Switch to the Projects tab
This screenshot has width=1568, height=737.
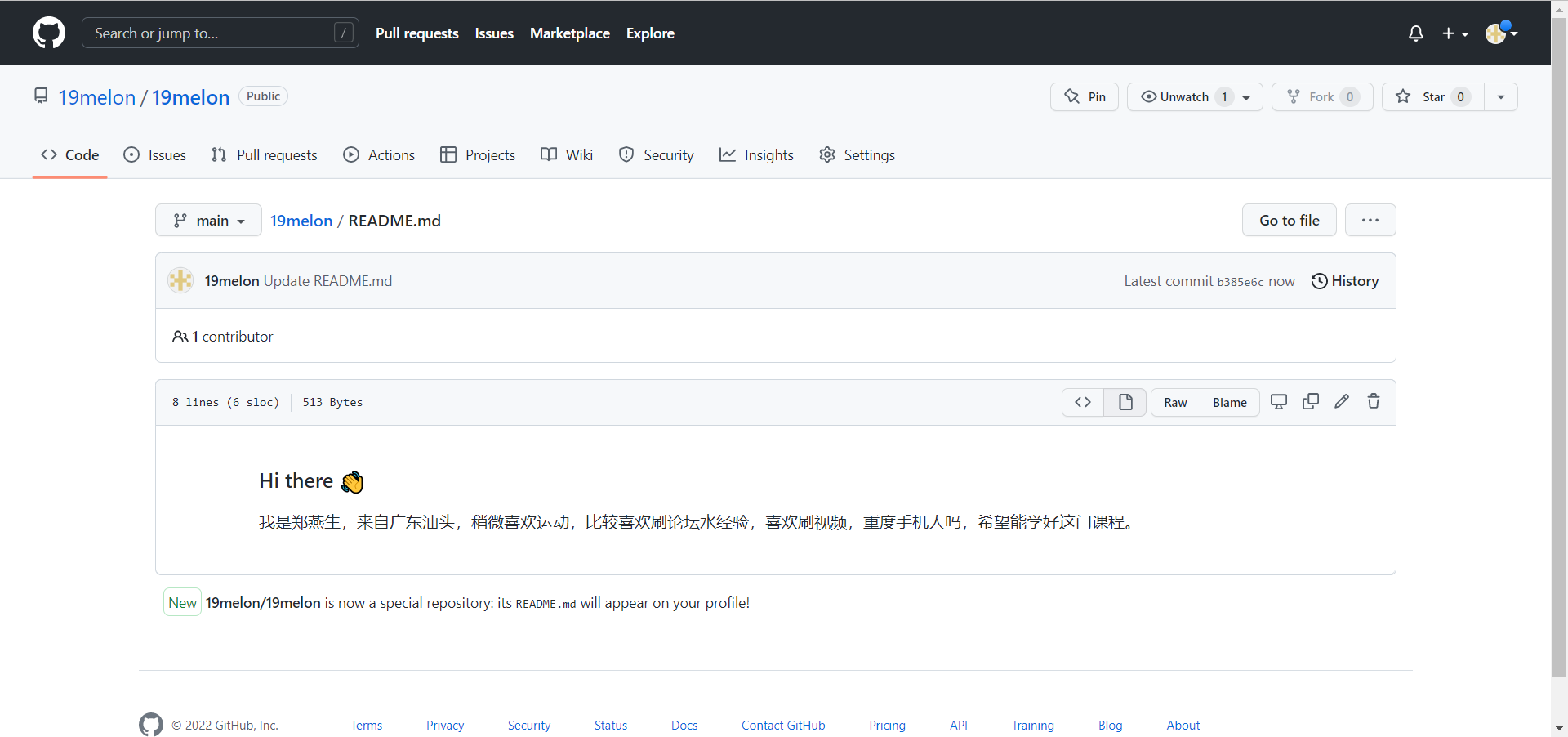478,154
